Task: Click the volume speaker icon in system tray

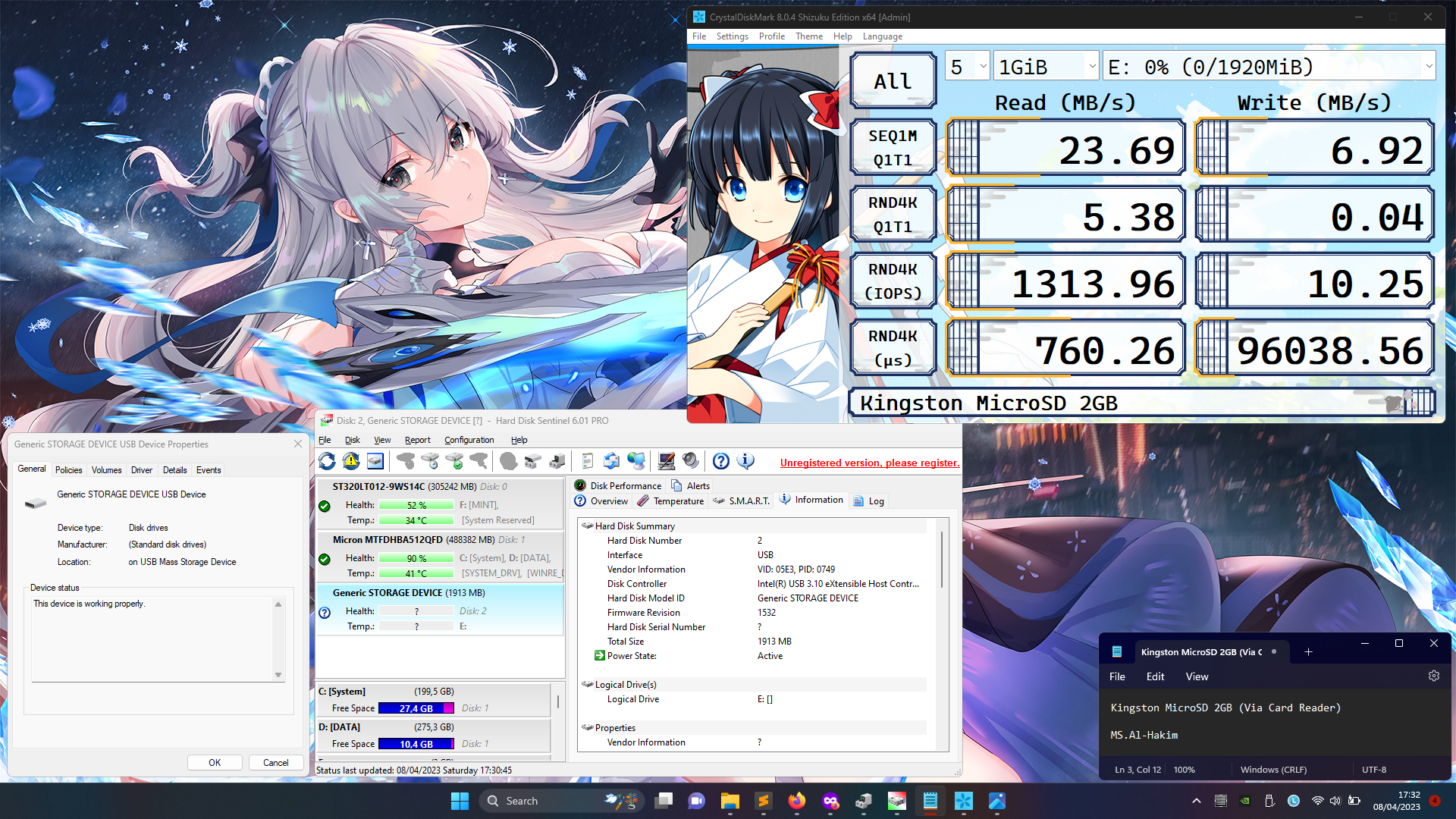Action: pyautogui.click(x=1335, y=801)
